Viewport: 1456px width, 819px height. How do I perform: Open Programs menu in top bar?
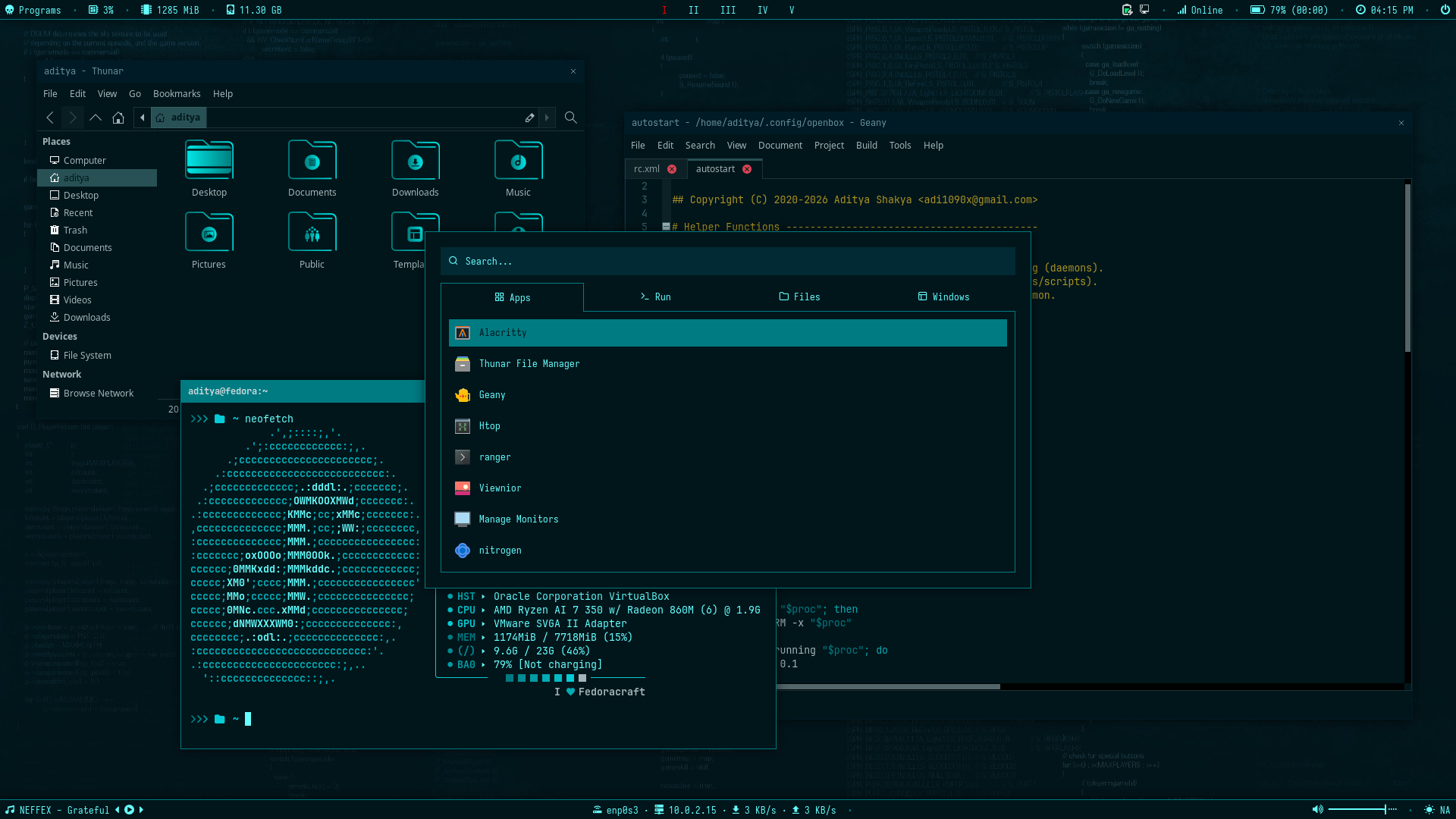pyautogui.click(x=33, y=10)
